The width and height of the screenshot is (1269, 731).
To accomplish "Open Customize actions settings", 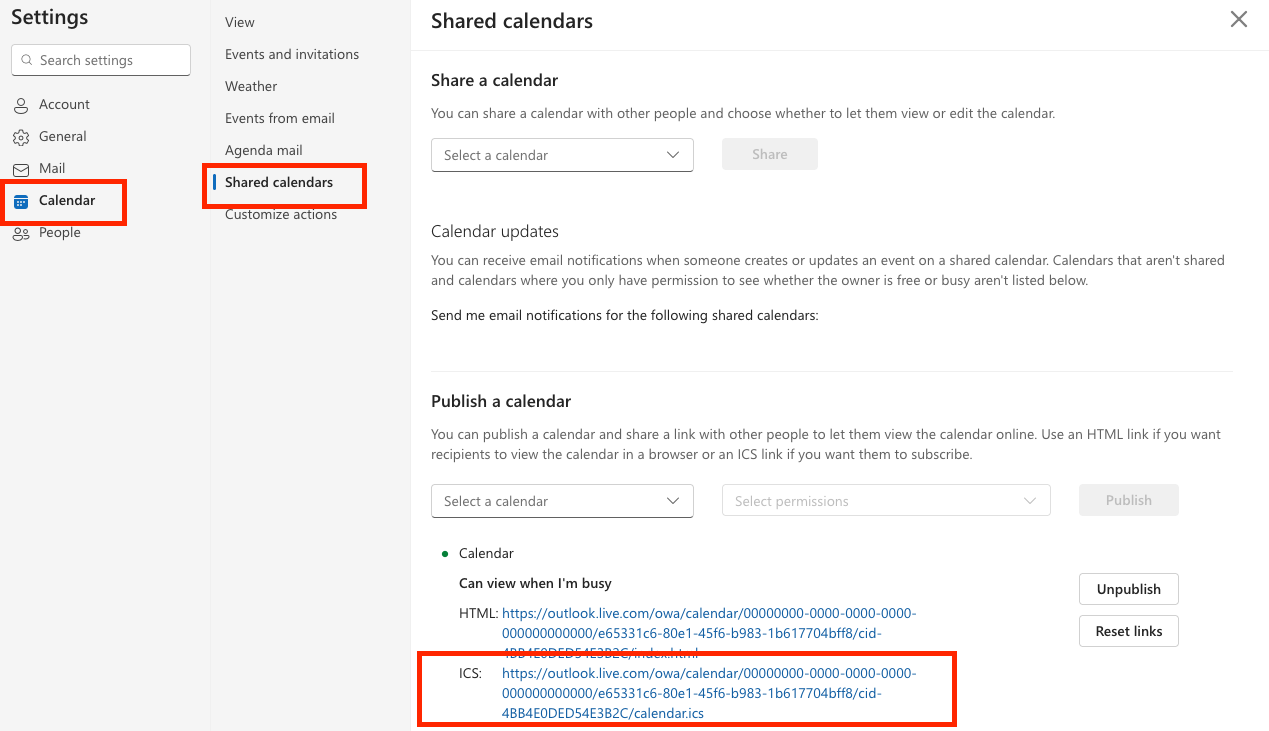I will pos(281,214).
